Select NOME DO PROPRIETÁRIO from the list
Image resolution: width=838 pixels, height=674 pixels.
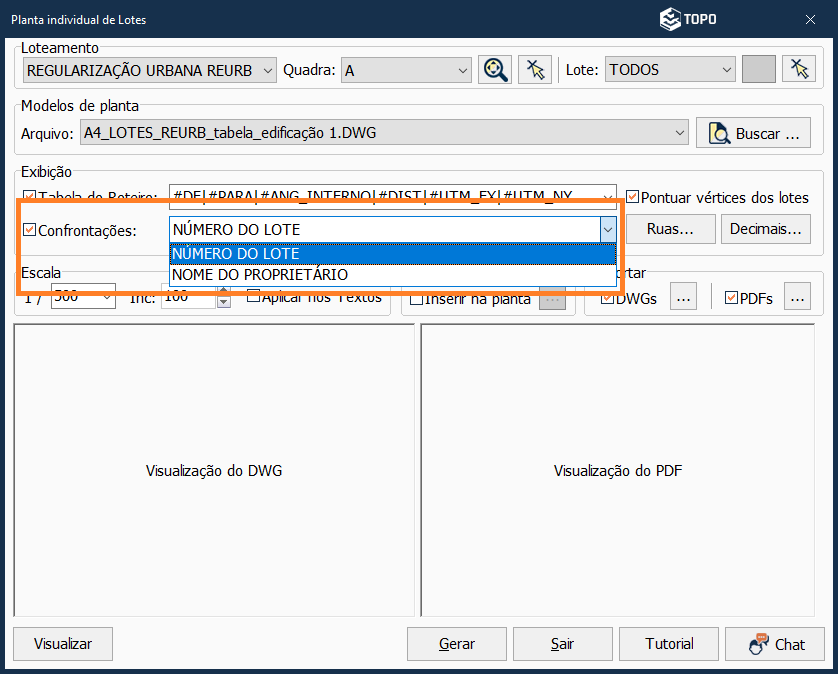(260, 274)
